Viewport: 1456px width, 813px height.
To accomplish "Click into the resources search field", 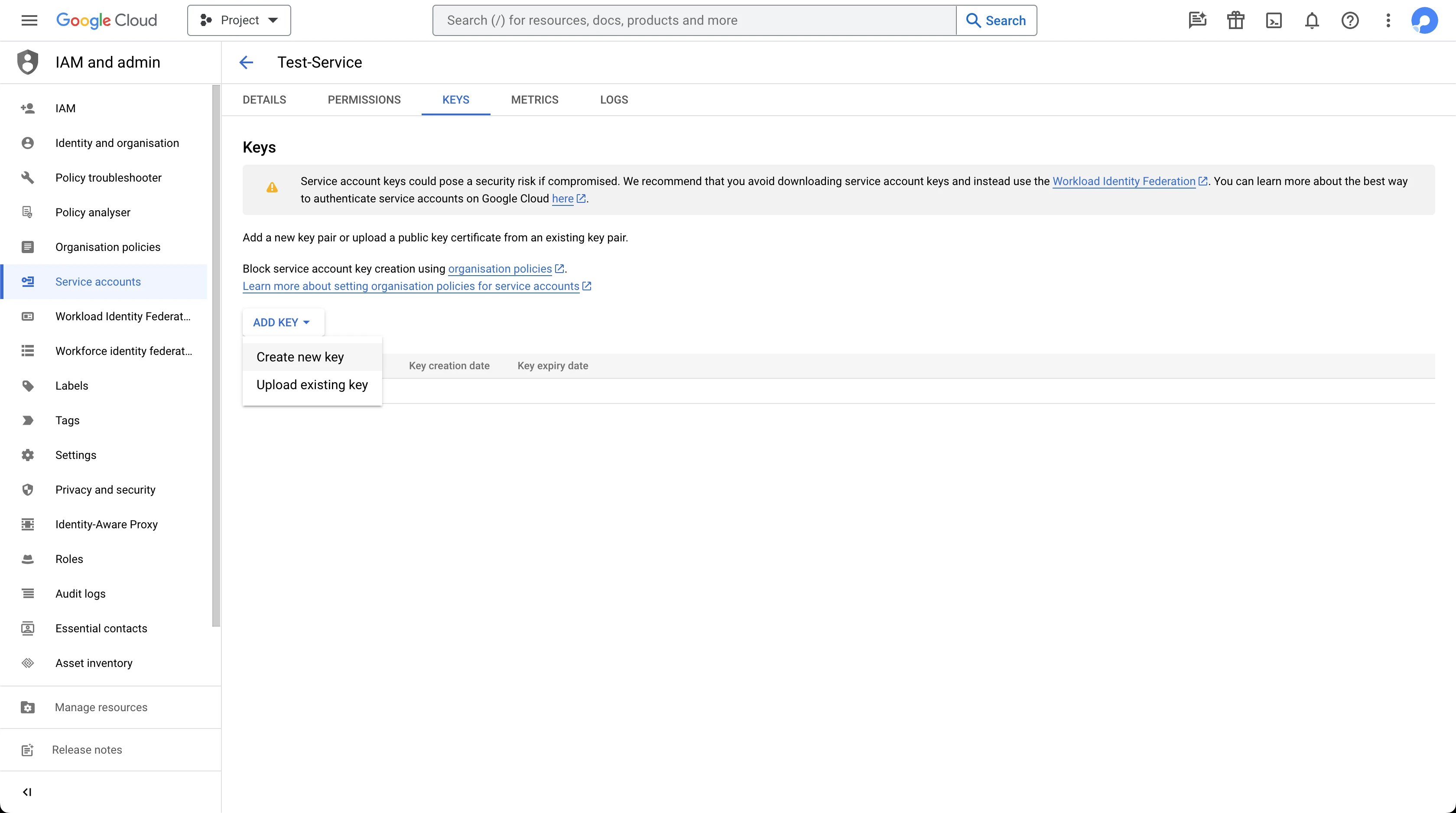I will (694, 20).
